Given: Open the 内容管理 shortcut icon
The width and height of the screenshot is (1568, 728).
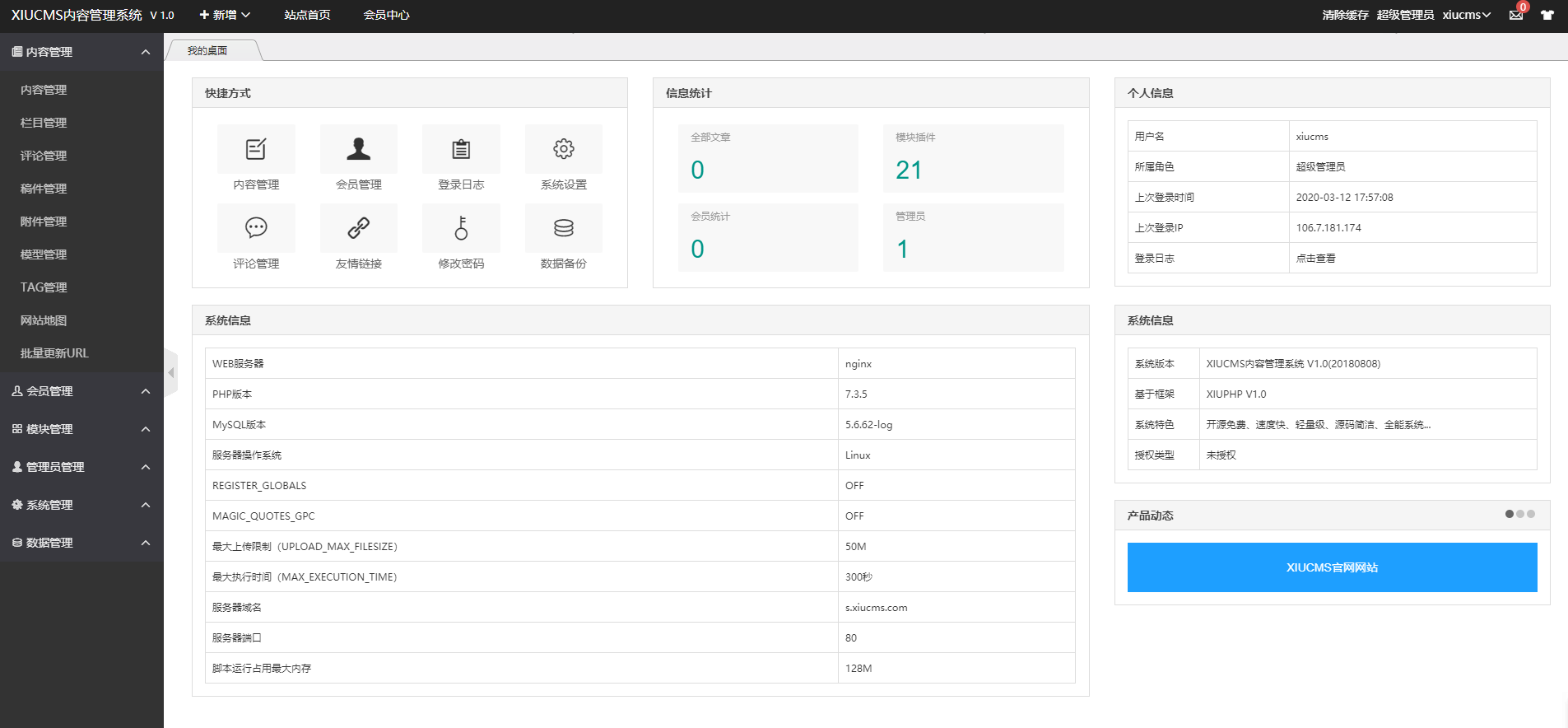Looking at the screenshot, I should 256,149.
